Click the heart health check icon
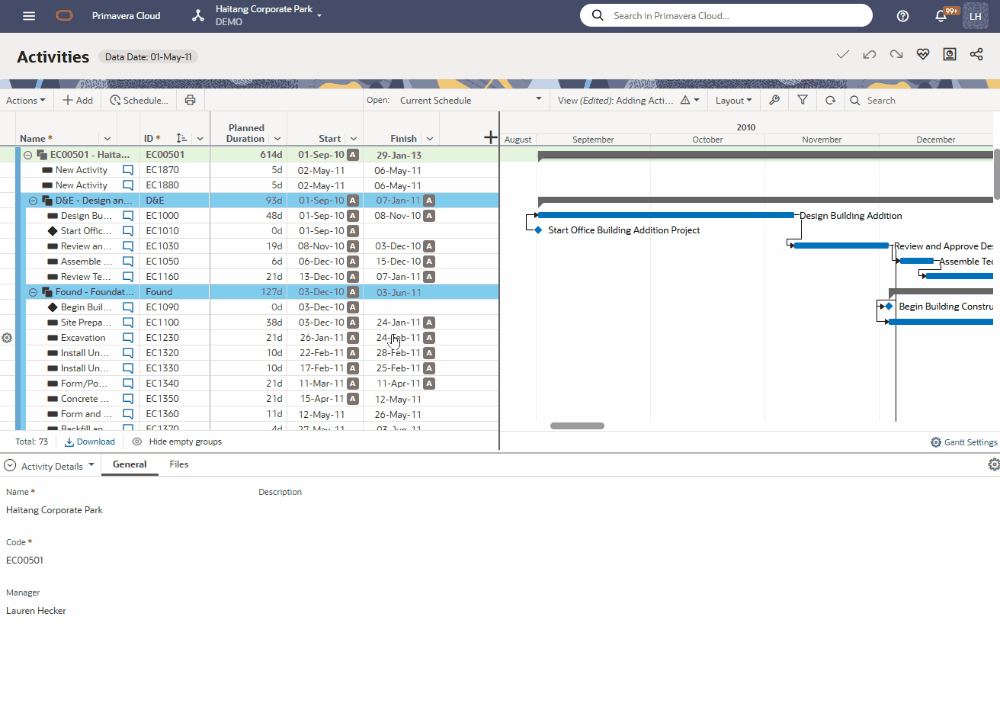The width and height of the screenshot is (1000, 713). (923, 55)
